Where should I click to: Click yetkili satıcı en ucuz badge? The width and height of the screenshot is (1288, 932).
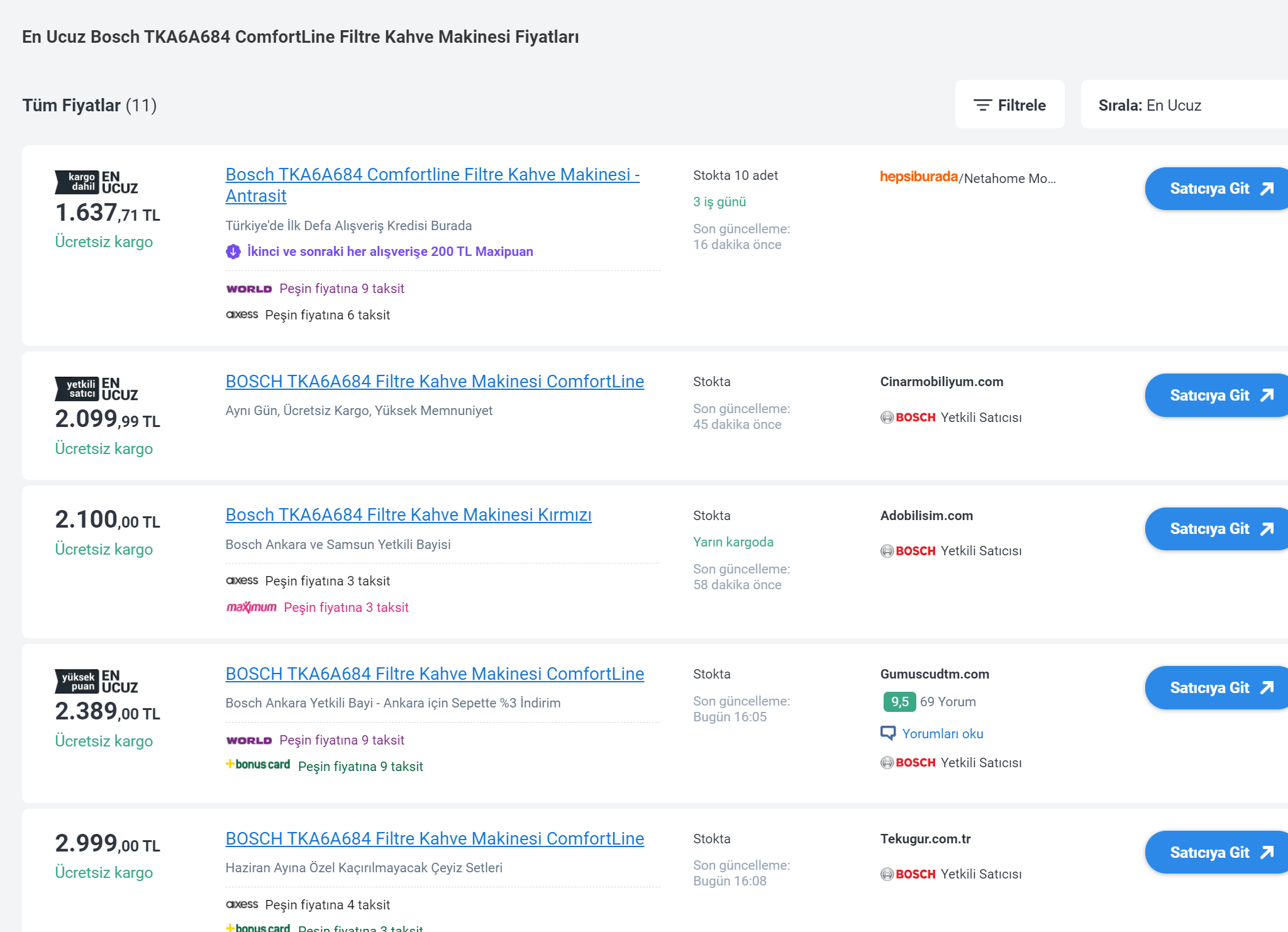click(96, 389)
